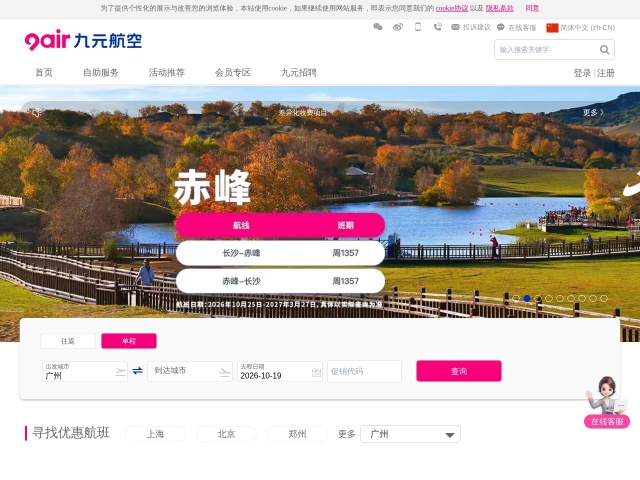
Task: Open 会员专区 menu
Action: click(x=233, y=73)
